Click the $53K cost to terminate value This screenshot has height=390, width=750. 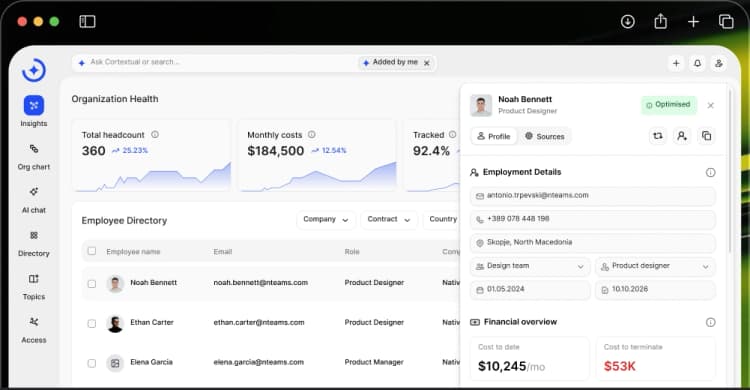pos(619,367)
